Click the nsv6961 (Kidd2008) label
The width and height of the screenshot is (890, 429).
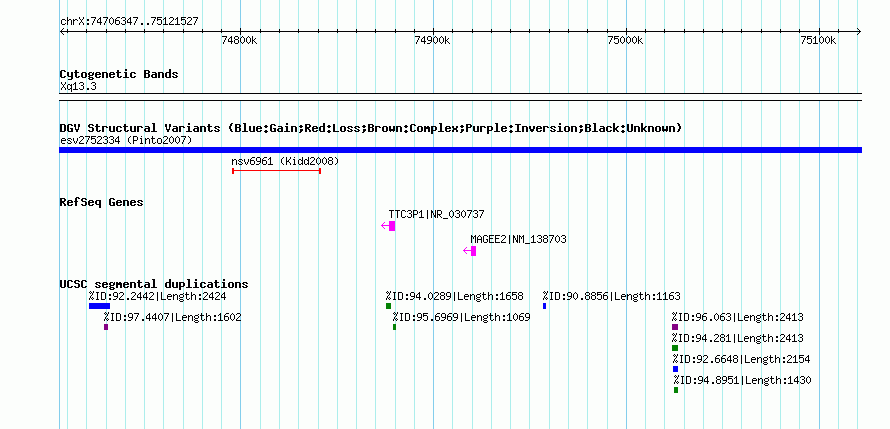(x=285, y=161)
